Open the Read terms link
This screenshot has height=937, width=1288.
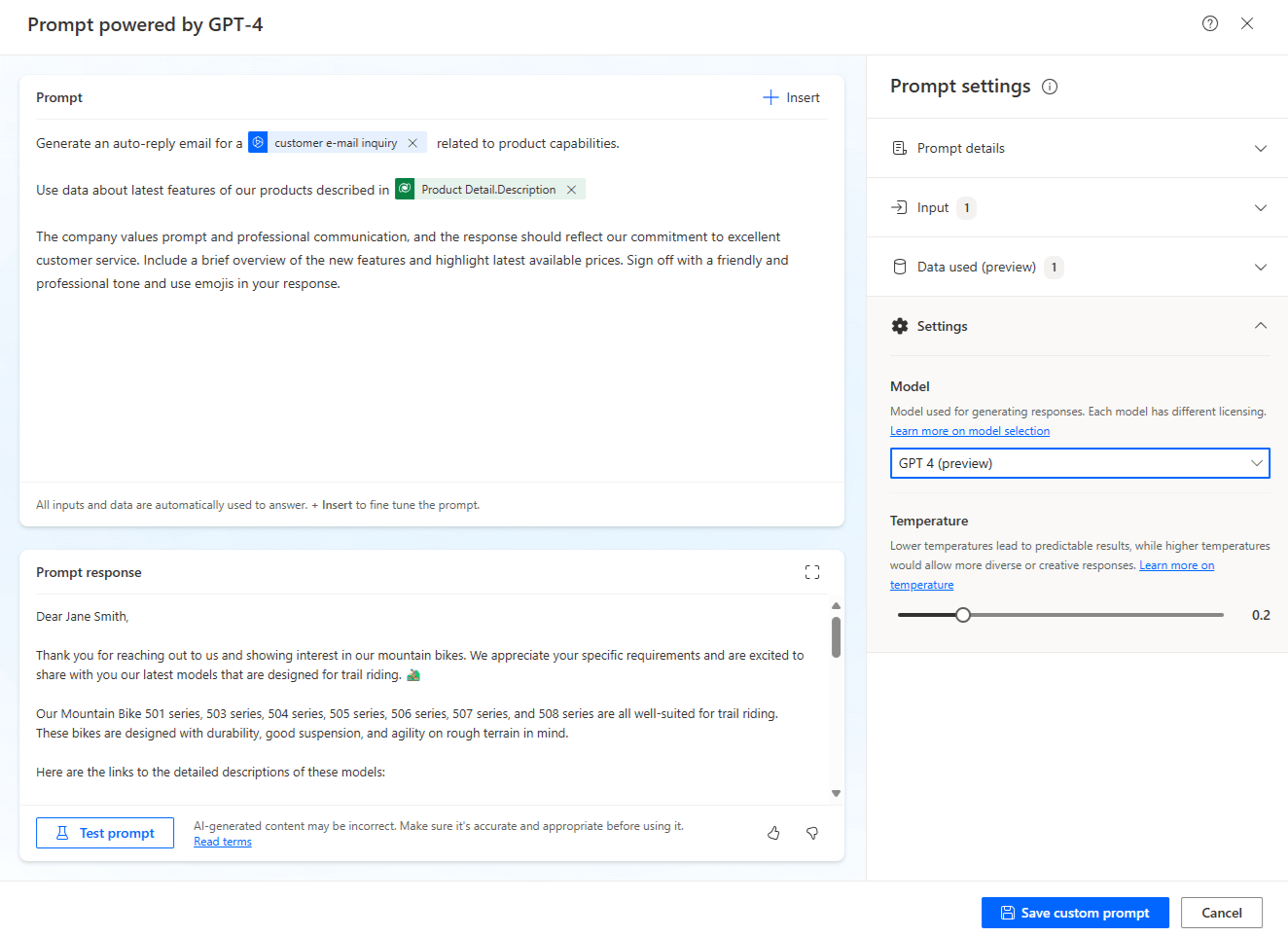click(223, 842)
